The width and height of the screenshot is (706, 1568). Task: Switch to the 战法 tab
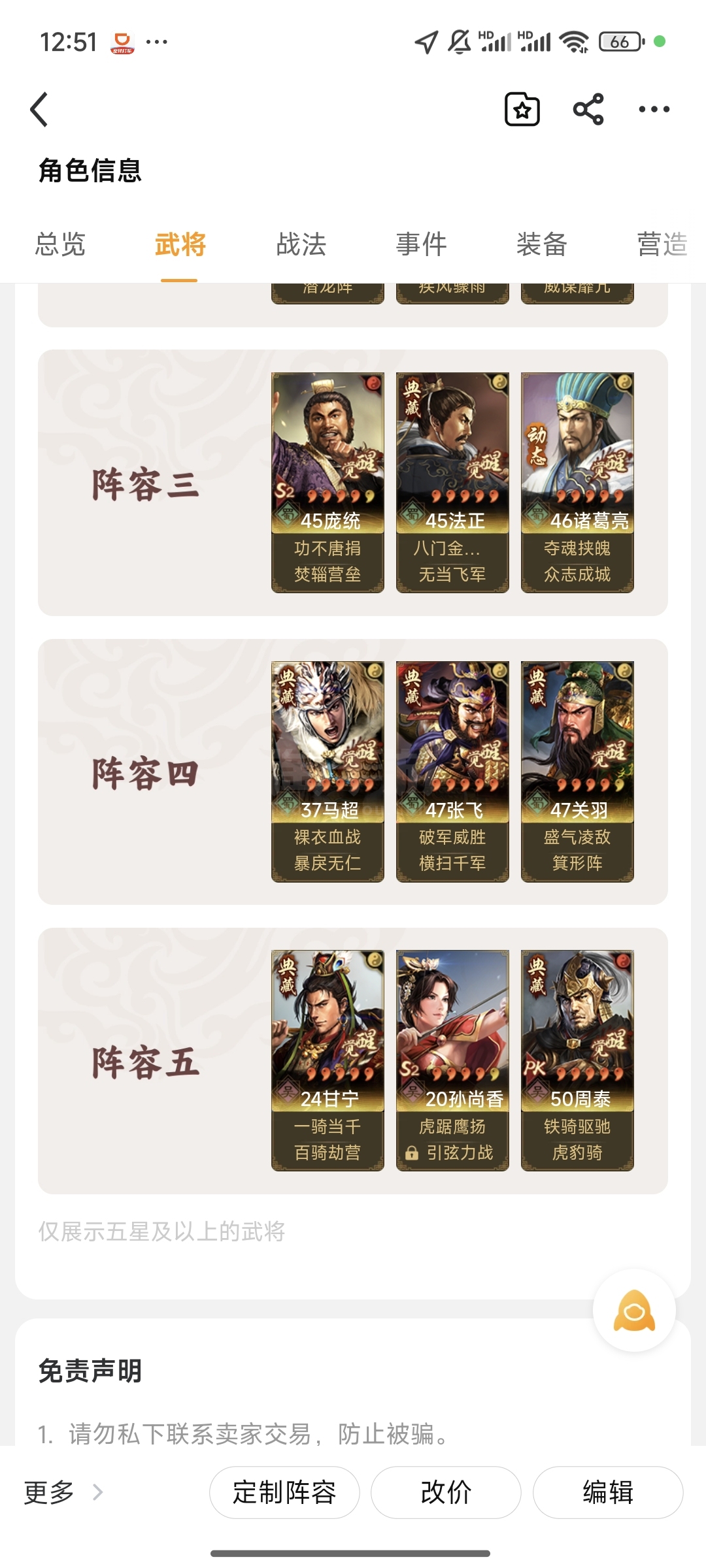pyautogui.click(x=301, y=244)
